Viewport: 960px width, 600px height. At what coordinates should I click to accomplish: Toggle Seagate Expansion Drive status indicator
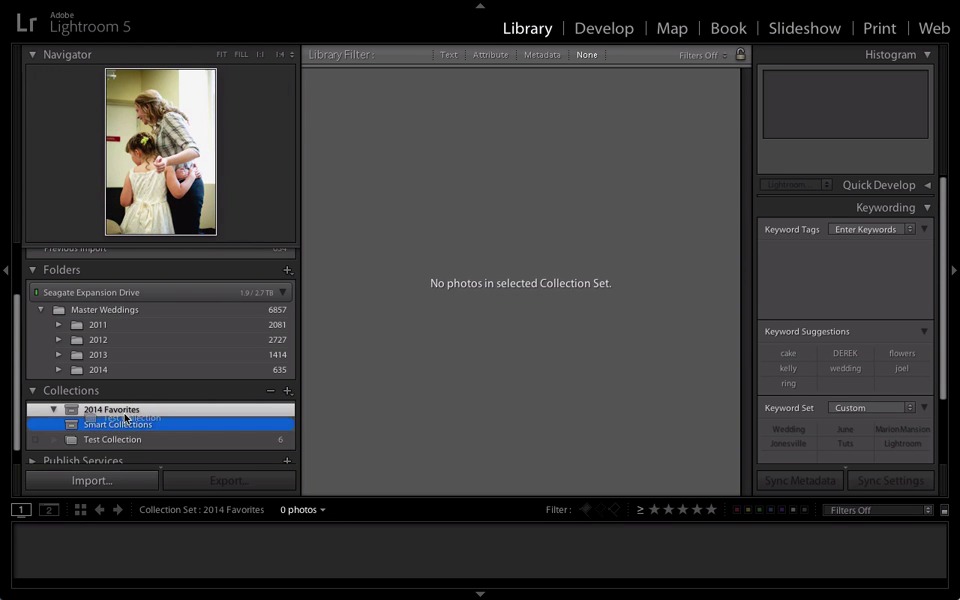tap(36, 293)
